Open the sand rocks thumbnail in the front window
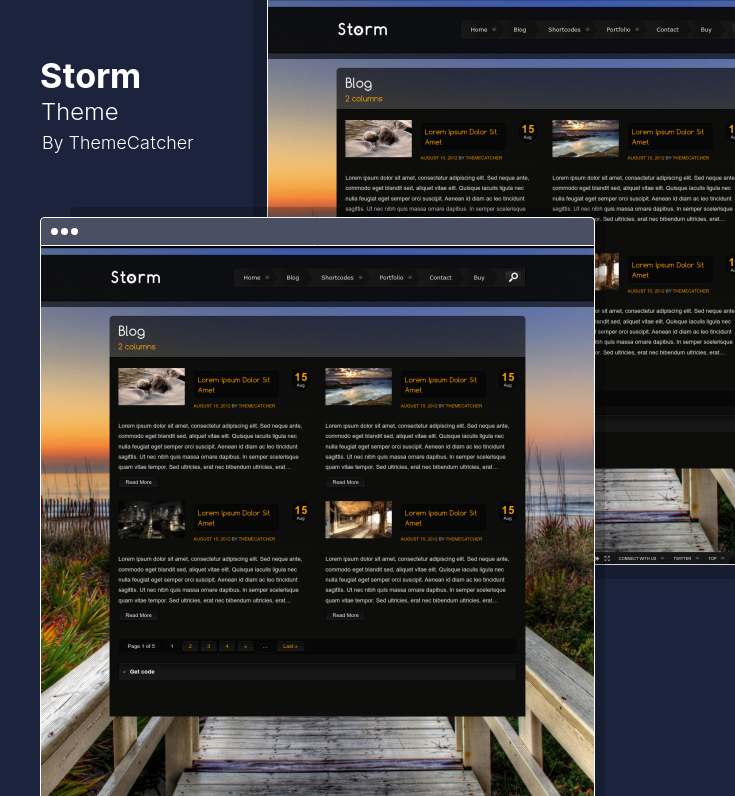 click(x=151, y=386)
